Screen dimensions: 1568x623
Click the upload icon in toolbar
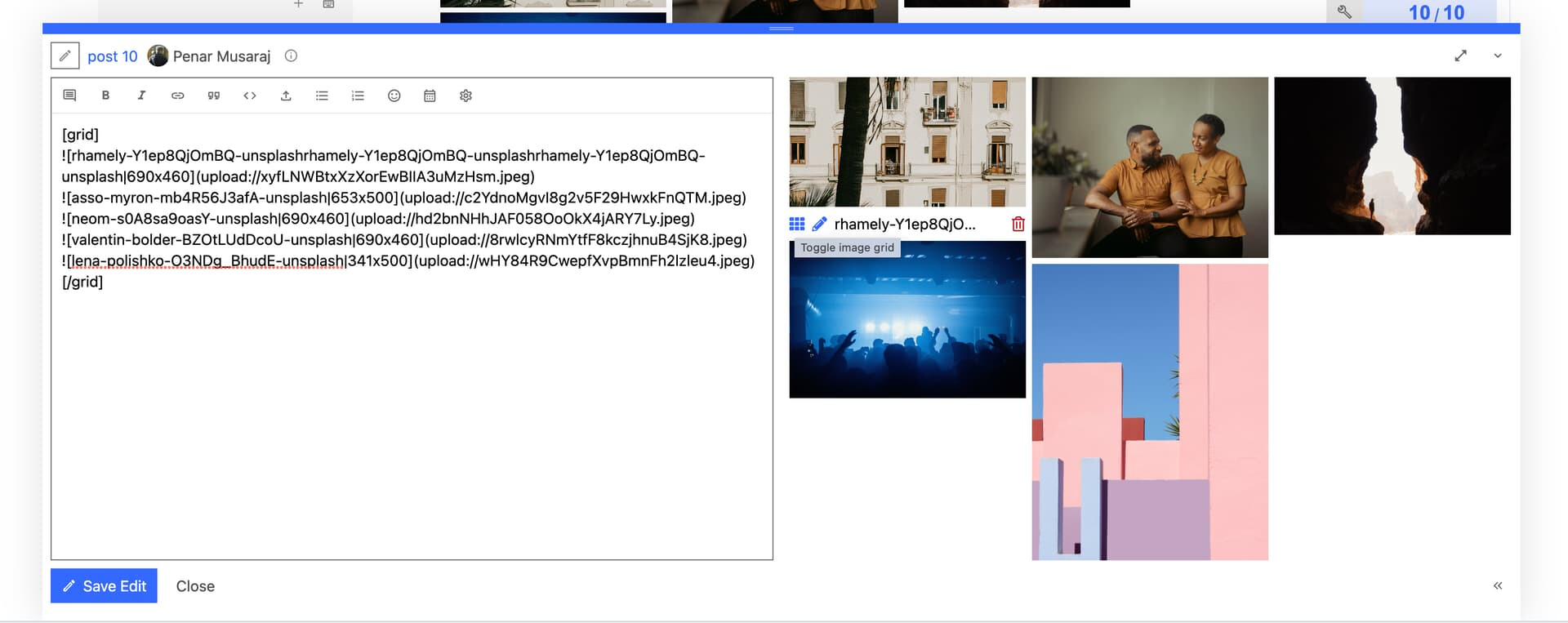pos(286,96)
